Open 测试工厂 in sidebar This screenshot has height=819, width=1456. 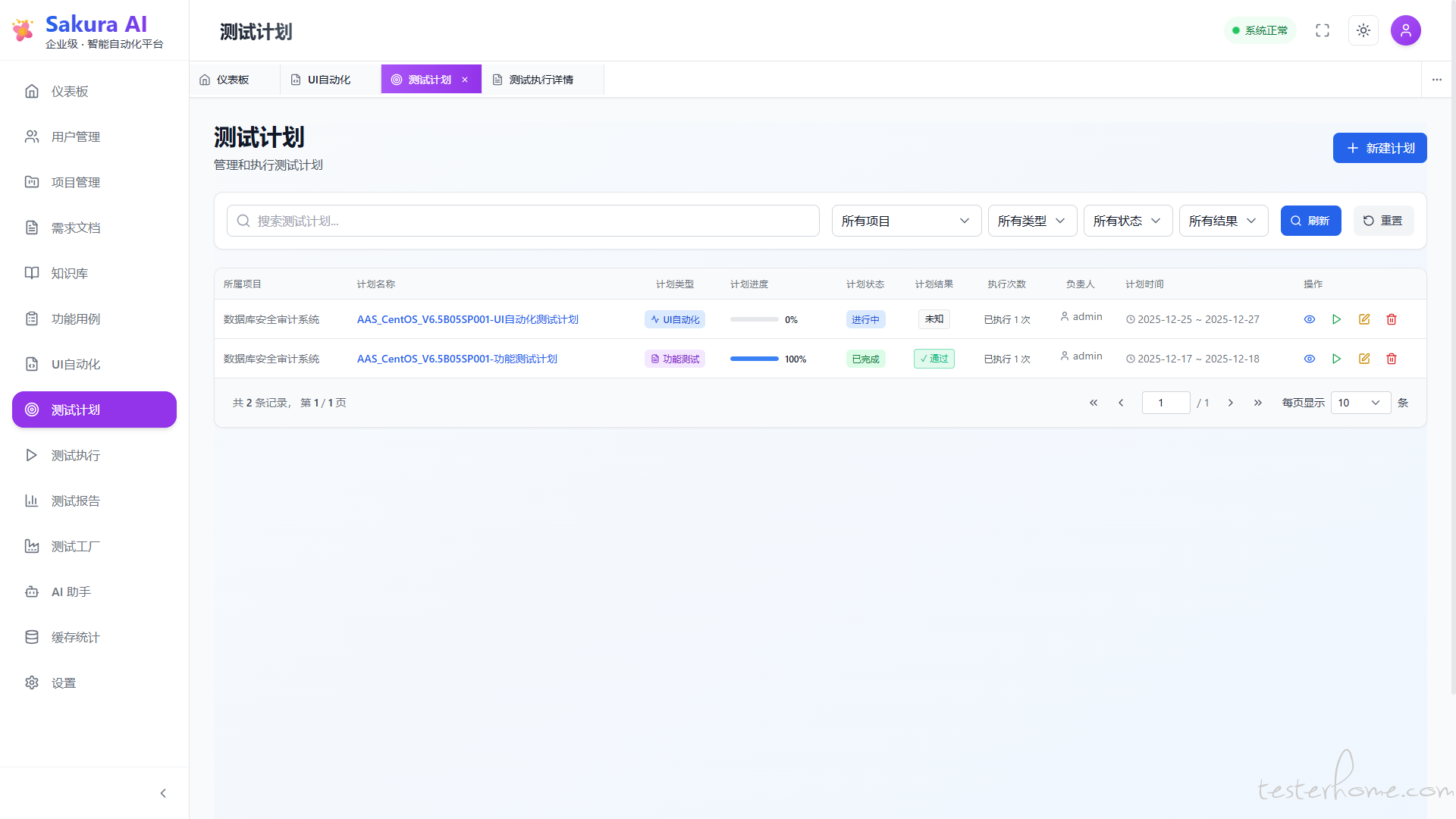(x=75, y=546)
